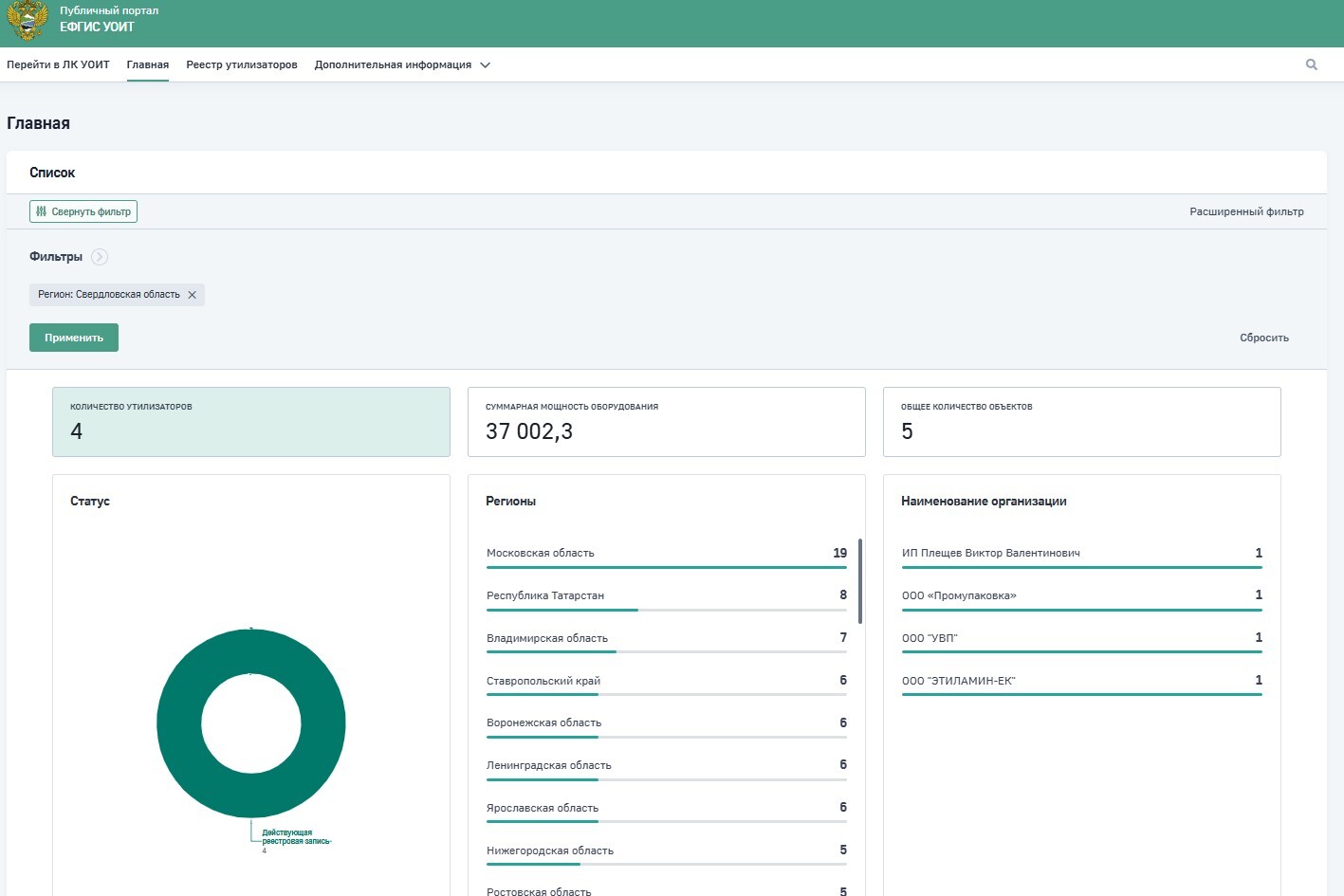Click the Действующая реестровая запись chart label

coord(297,837)
